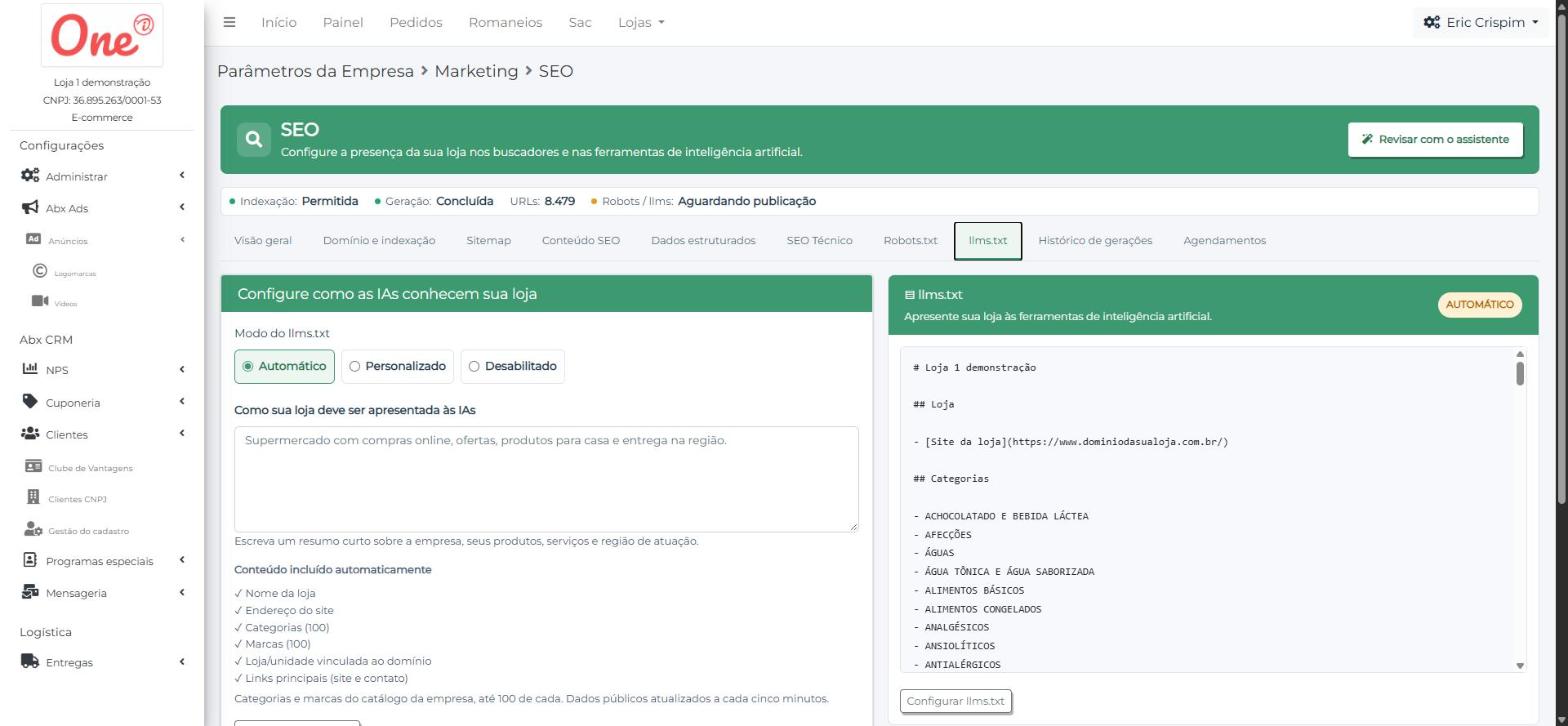
Task: Click the Clientes CNPJ building icon
Action: [x=33, y=497]
